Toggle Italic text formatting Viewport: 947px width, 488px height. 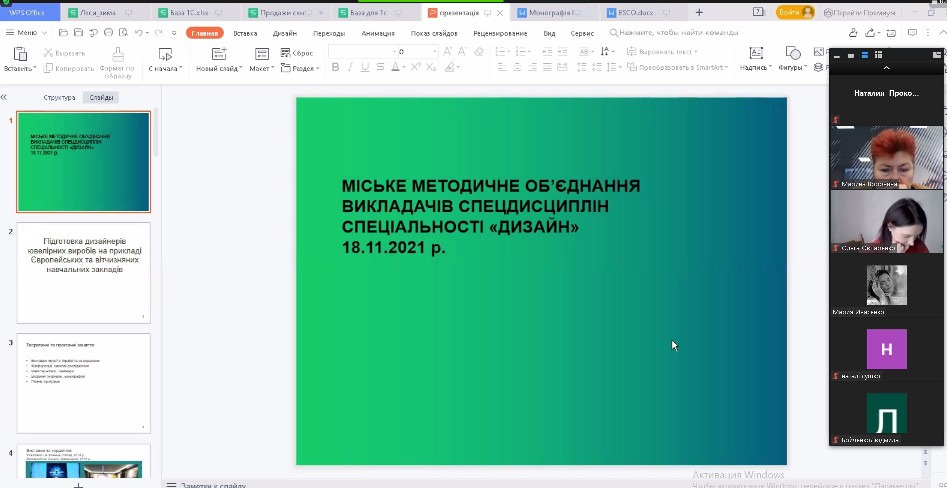pyautogui.click(x=350, y=68)
